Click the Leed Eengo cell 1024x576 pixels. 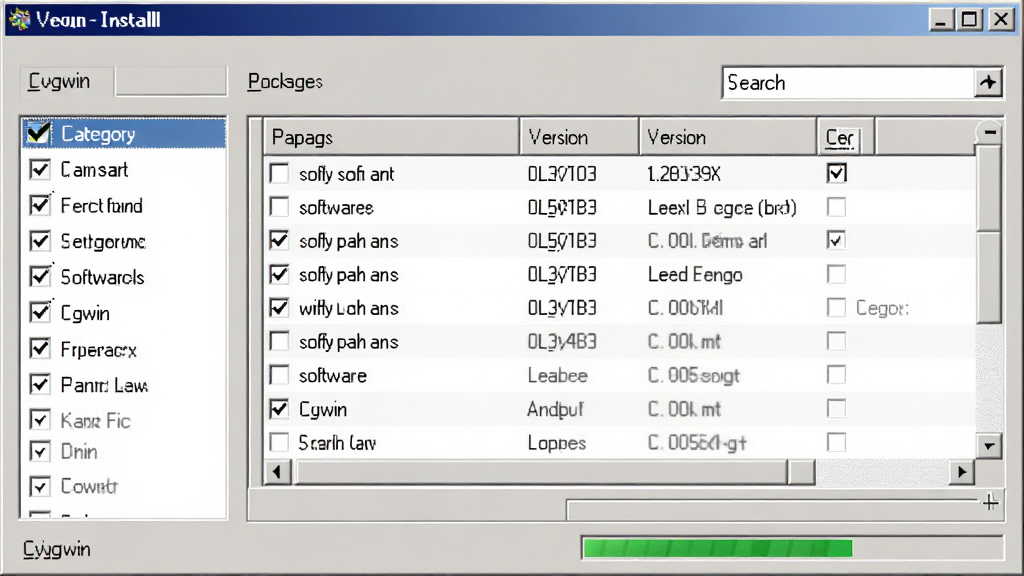click(695, 274)
